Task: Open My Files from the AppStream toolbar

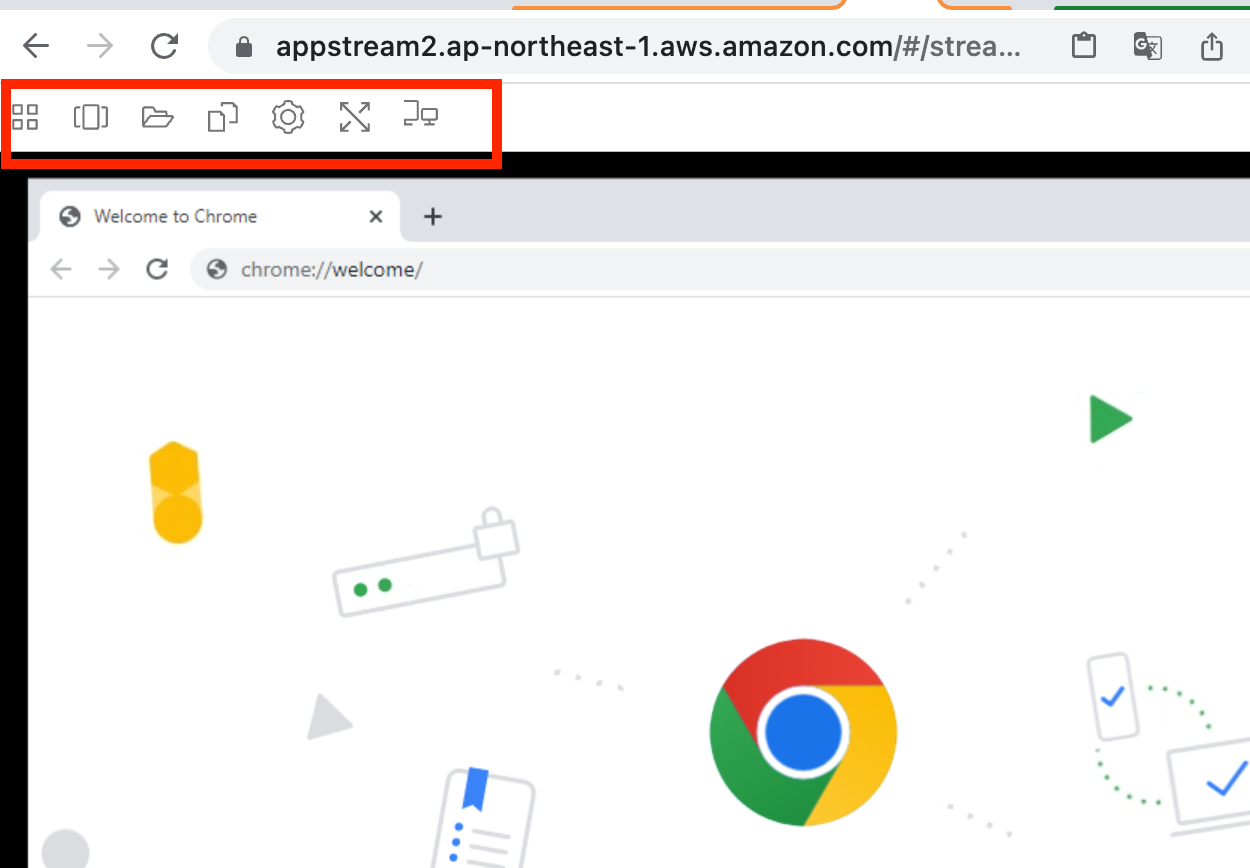Action: coord(157,117)
